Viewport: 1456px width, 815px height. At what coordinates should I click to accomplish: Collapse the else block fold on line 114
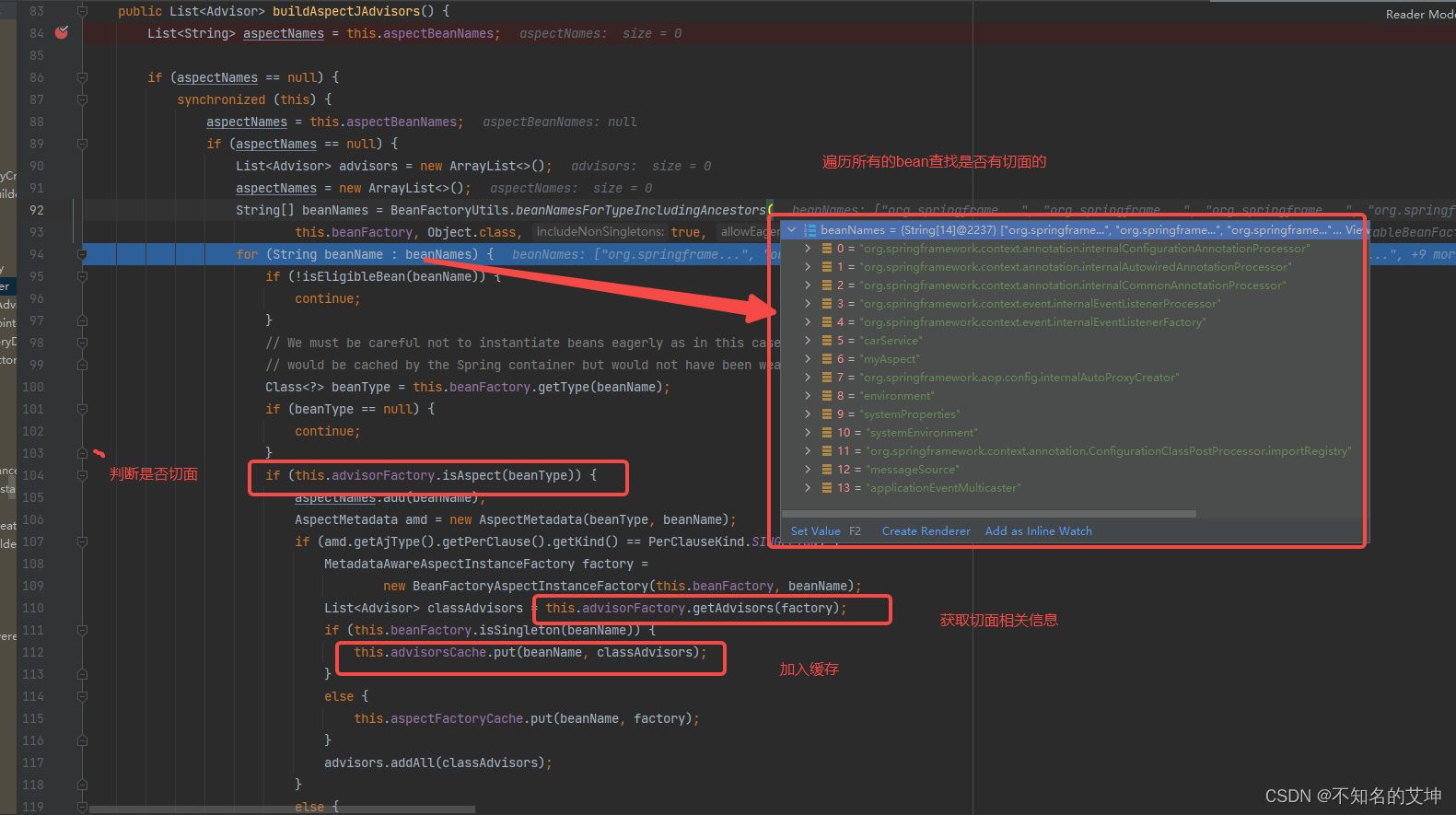pyautogui.click(x=82, y=696)
